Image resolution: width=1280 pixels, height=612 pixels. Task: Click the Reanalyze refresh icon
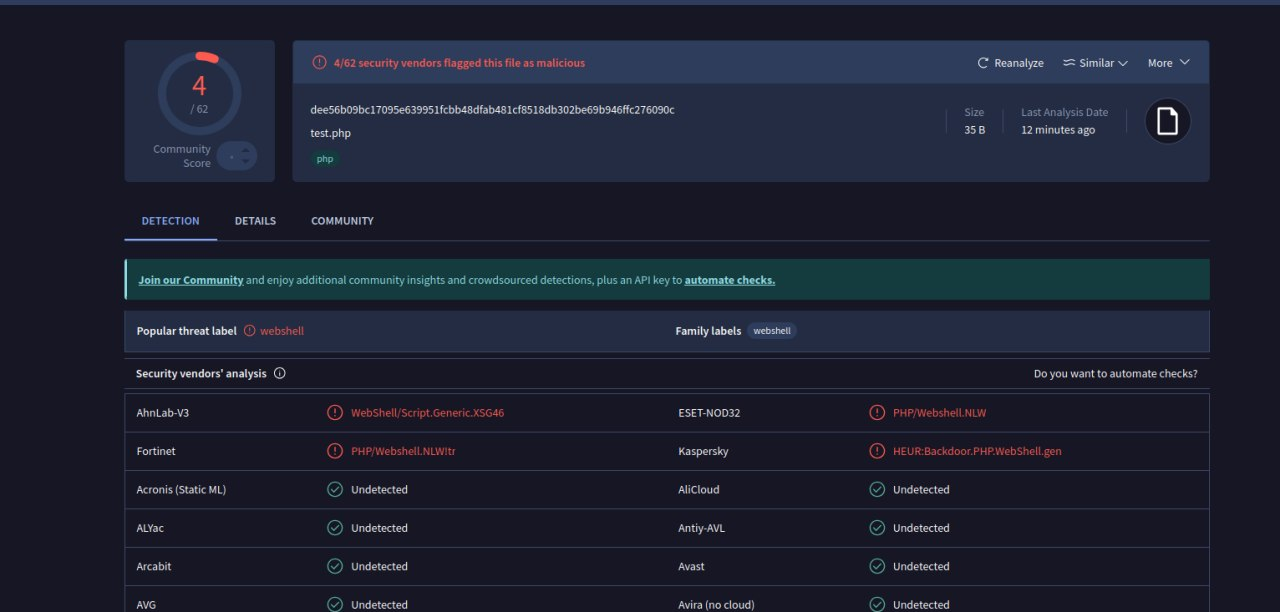983,63
